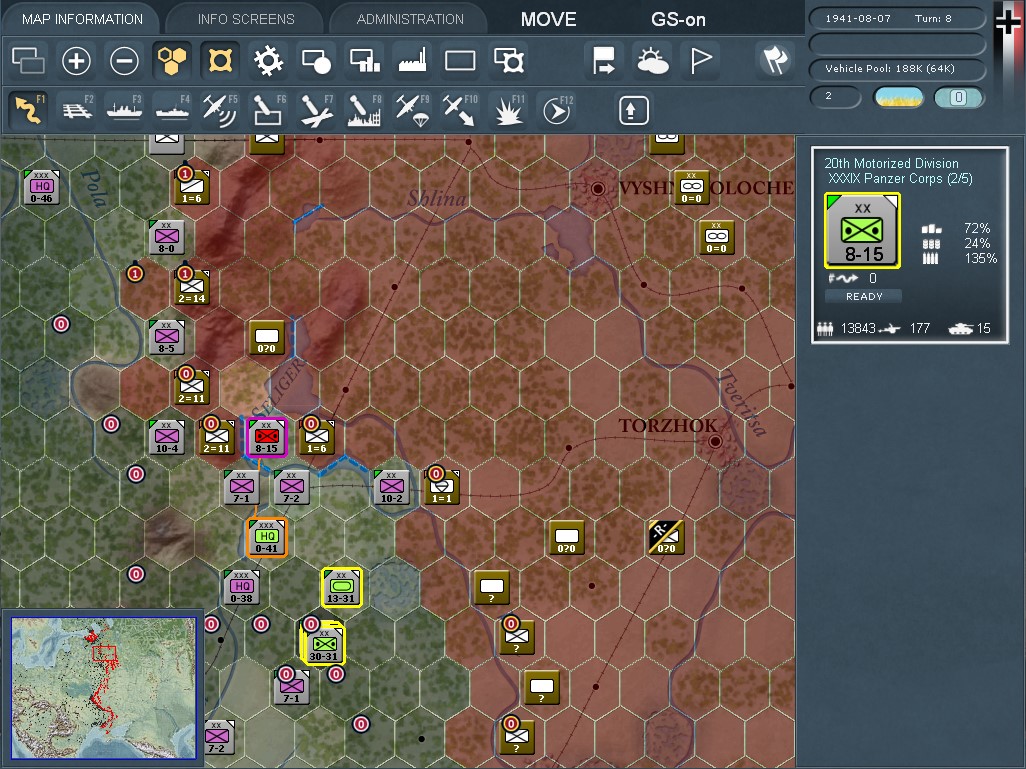Click the rectangle-with-gear toolbar icon

point(509,61)
